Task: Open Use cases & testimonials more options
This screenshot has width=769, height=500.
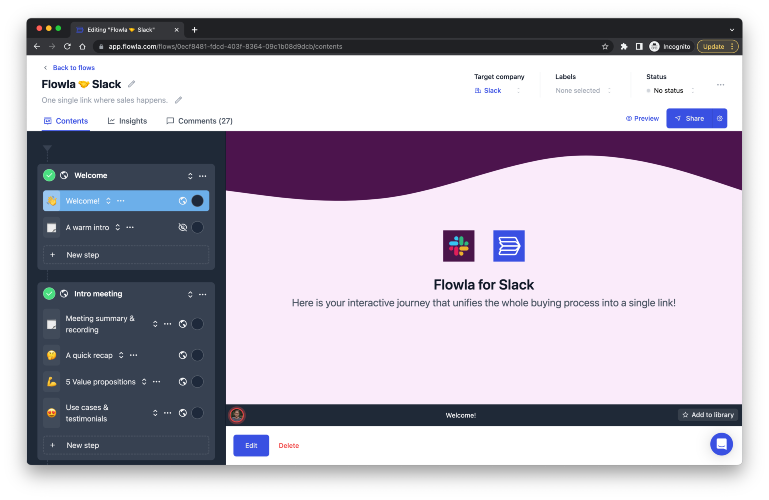Action: tap(167, 413)
